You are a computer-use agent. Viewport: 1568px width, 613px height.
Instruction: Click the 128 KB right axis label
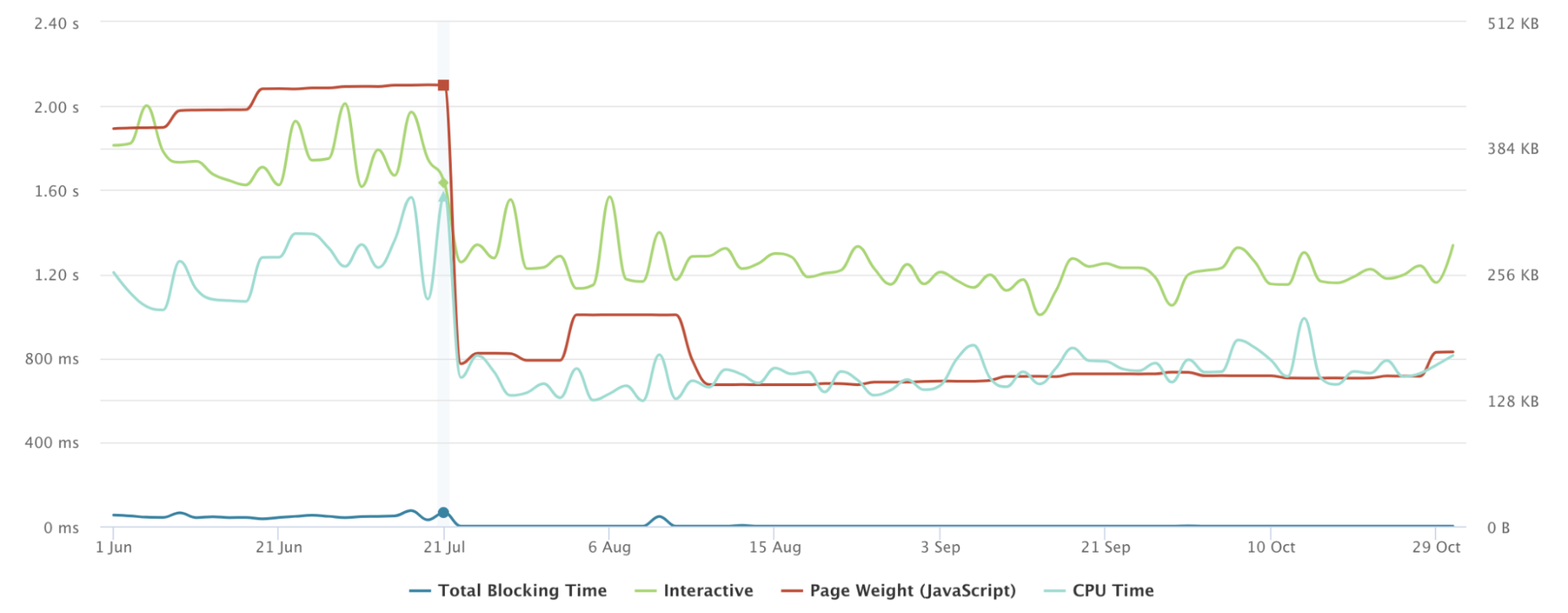1513,401
